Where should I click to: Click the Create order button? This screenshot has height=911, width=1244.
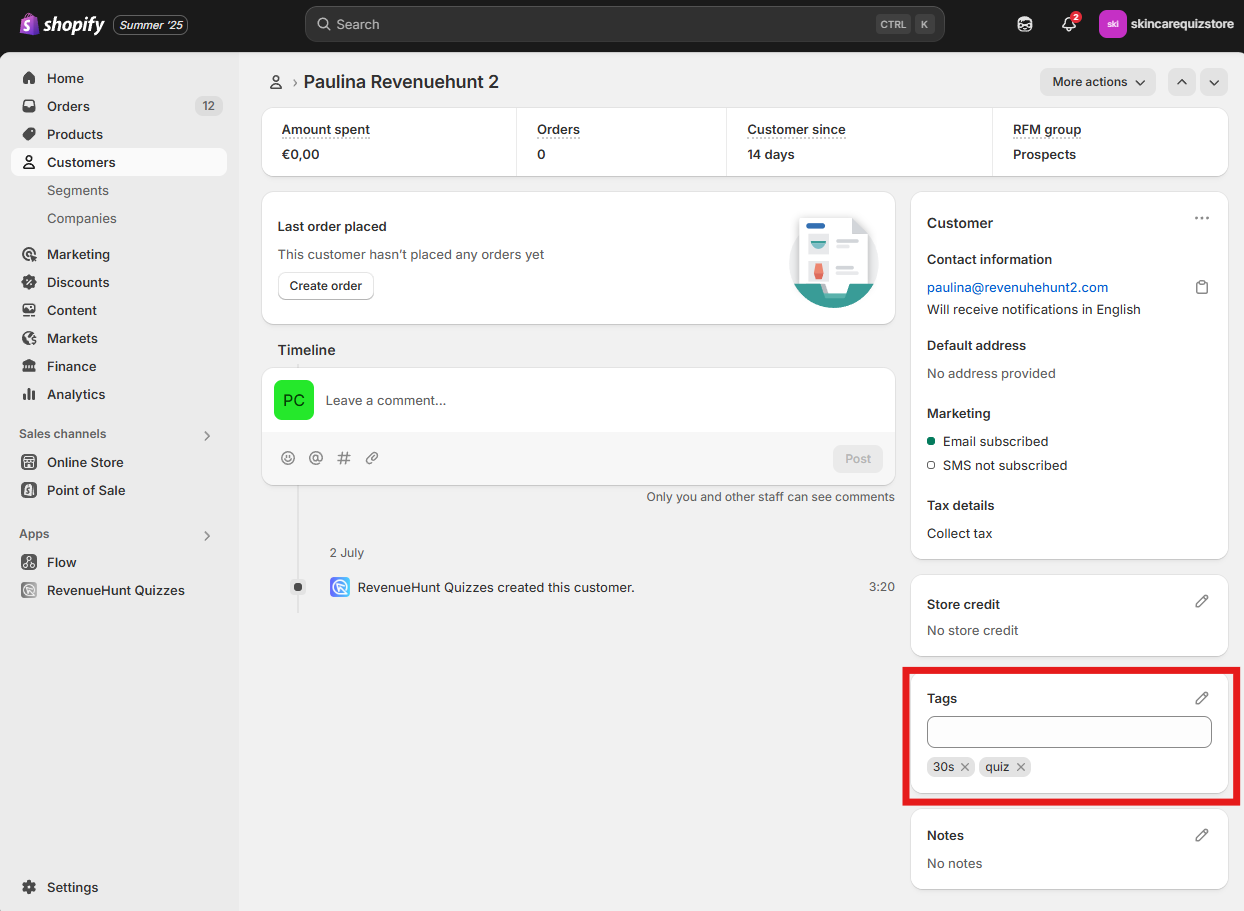coord(326,286)
